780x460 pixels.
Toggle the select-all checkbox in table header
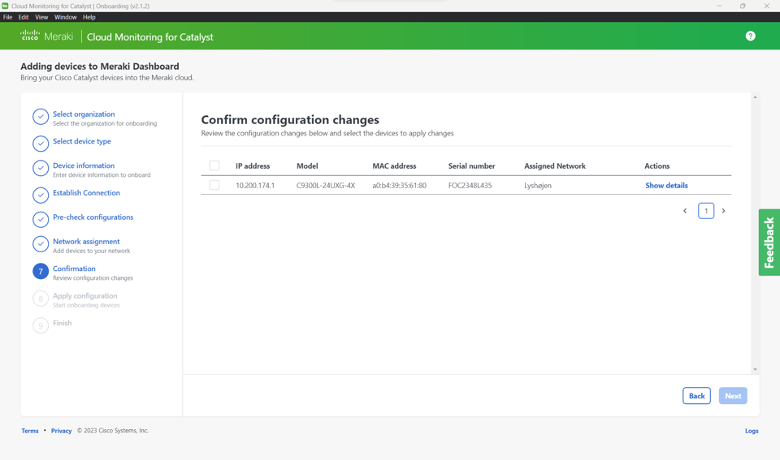(x=214, y=166)
